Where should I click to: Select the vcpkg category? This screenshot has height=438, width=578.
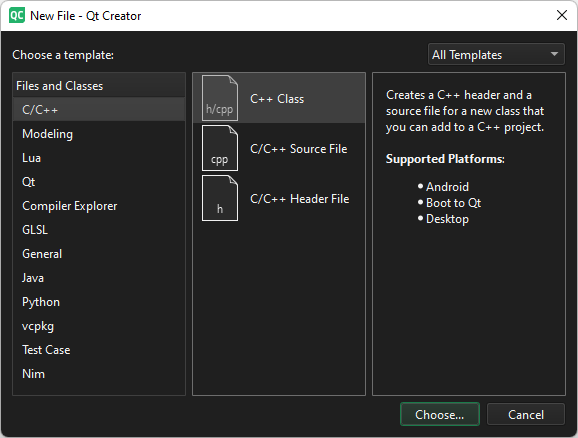(99, 325)
